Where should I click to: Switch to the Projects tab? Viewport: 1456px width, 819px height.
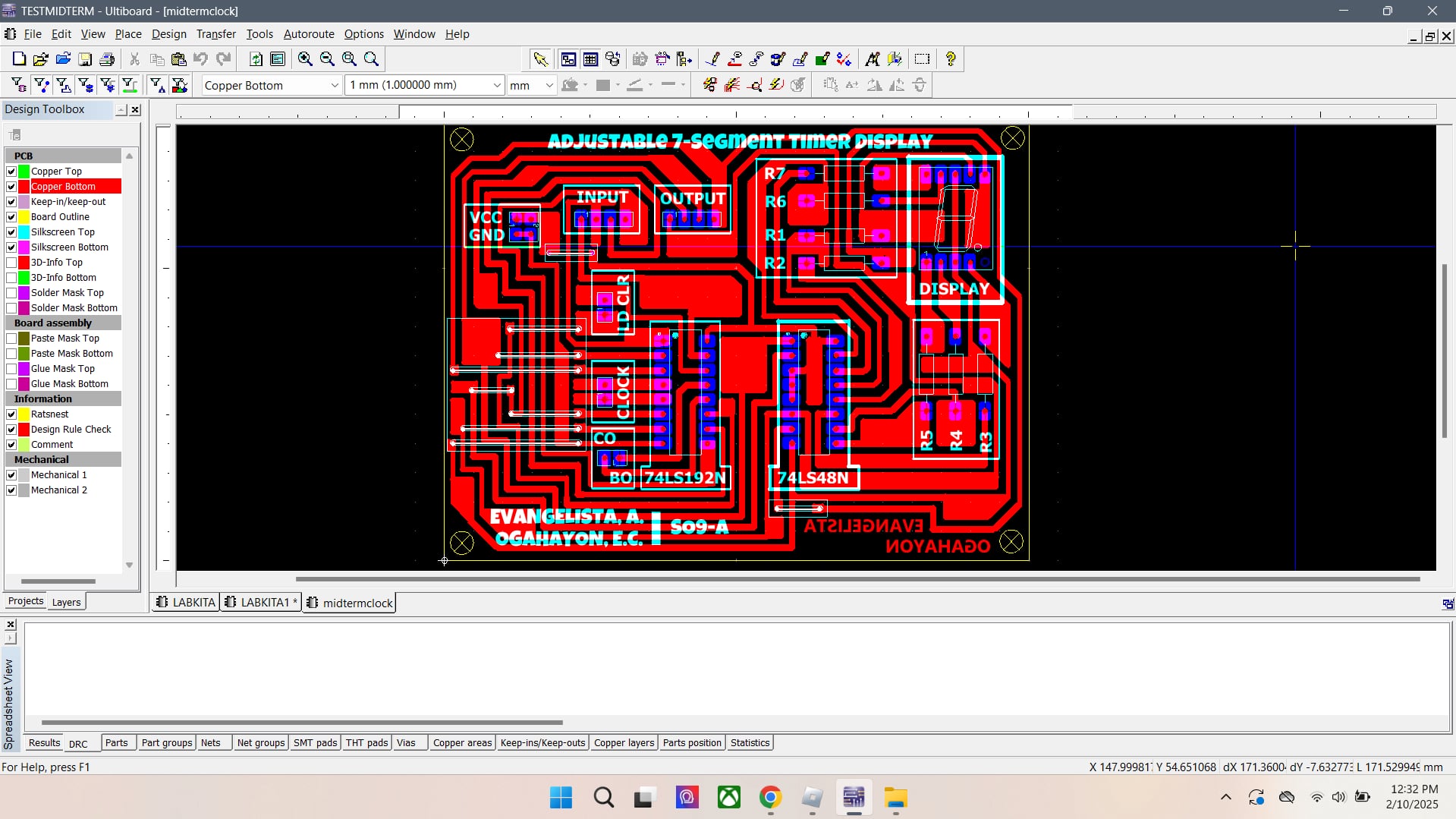click(25, 601)
